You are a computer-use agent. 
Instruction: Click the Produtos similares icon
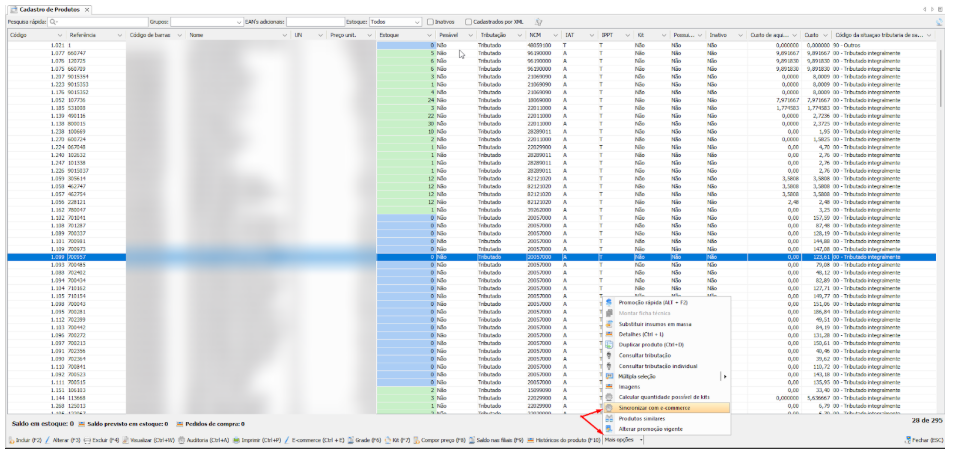click(x=610, y=418)
